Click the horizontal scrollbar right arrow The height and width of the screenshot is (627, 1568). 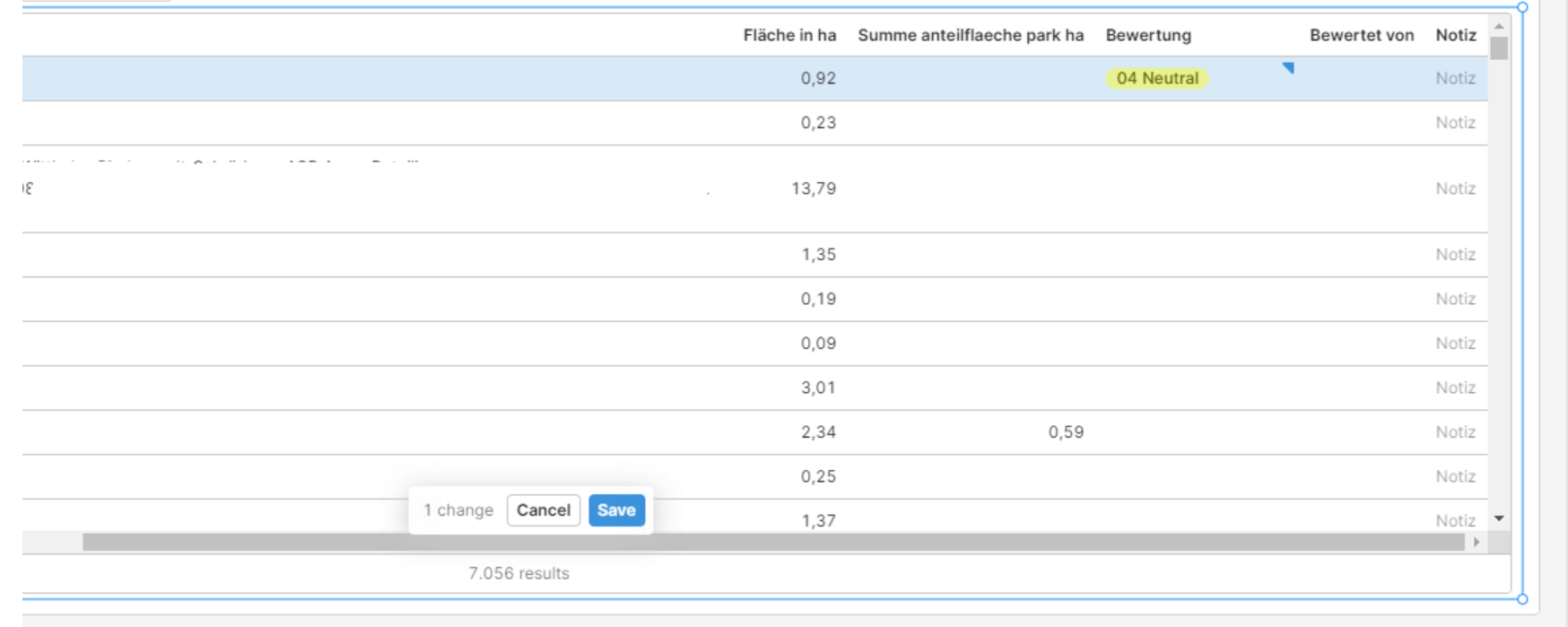click(x=1477, y=542)
